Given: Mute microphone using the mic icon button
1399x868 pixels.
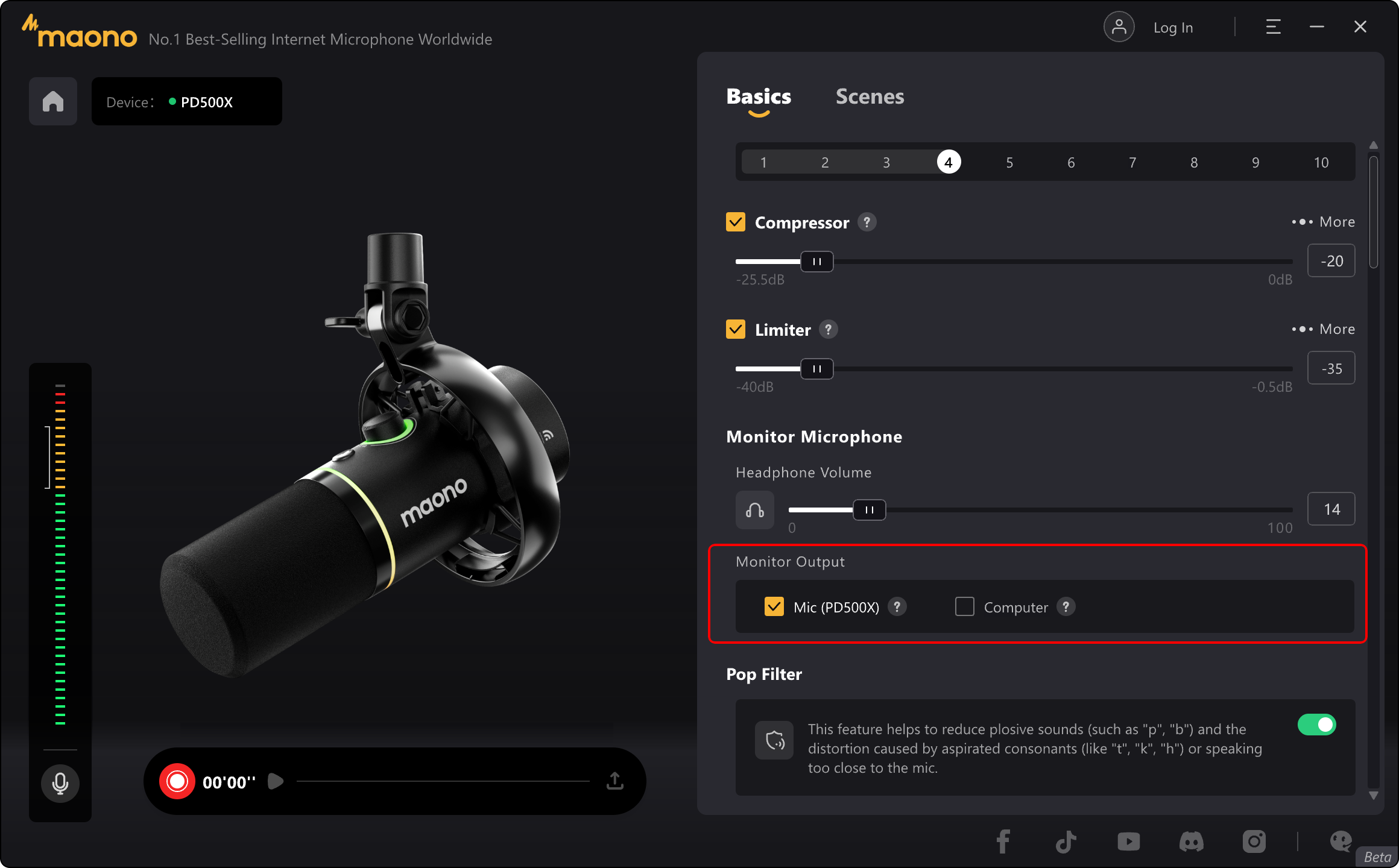Looking at the screenshot, I should [x=60, y=783].
